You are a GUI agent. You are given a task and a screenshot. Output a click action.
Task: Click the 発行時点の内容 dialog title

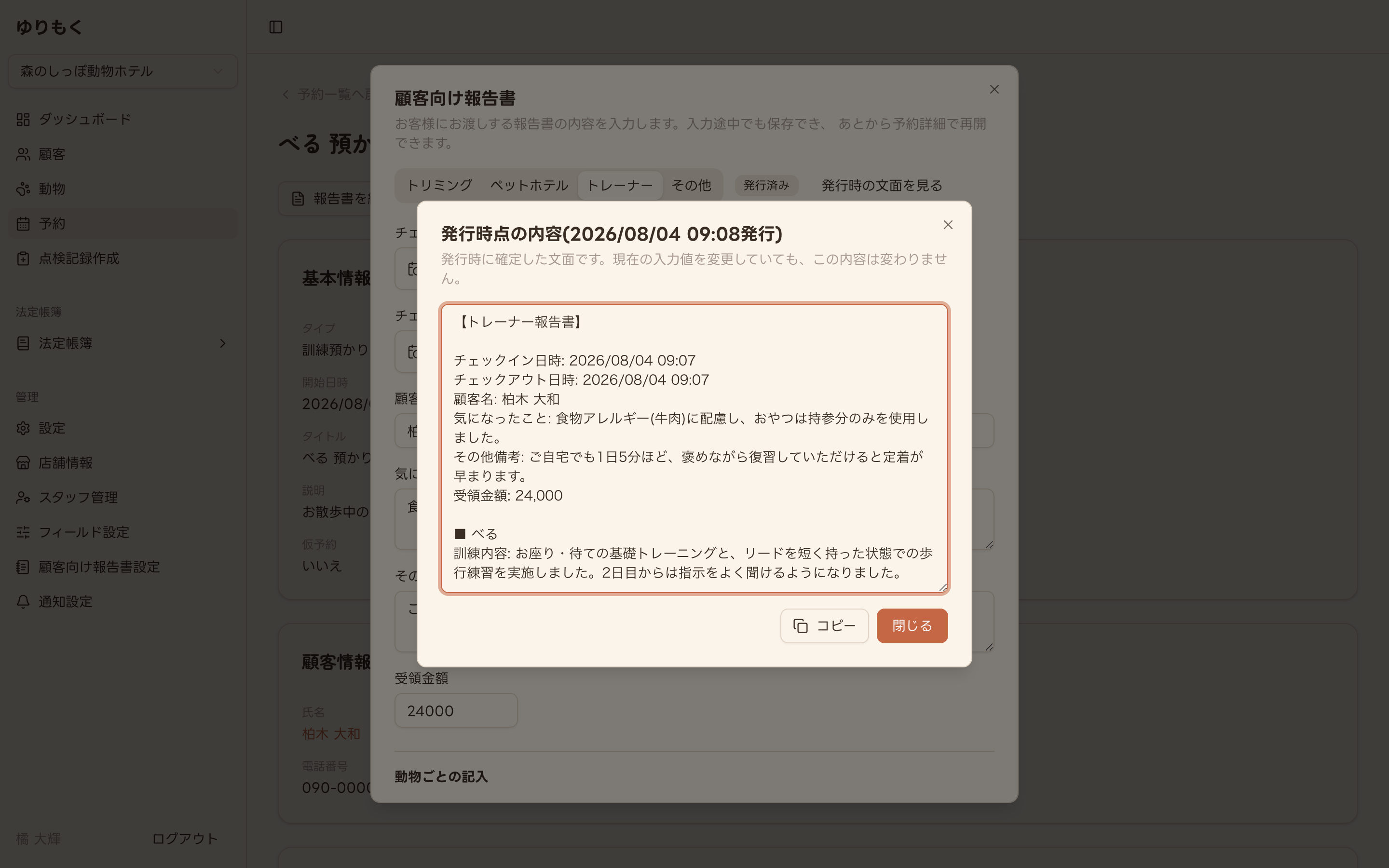coord(611,234)
